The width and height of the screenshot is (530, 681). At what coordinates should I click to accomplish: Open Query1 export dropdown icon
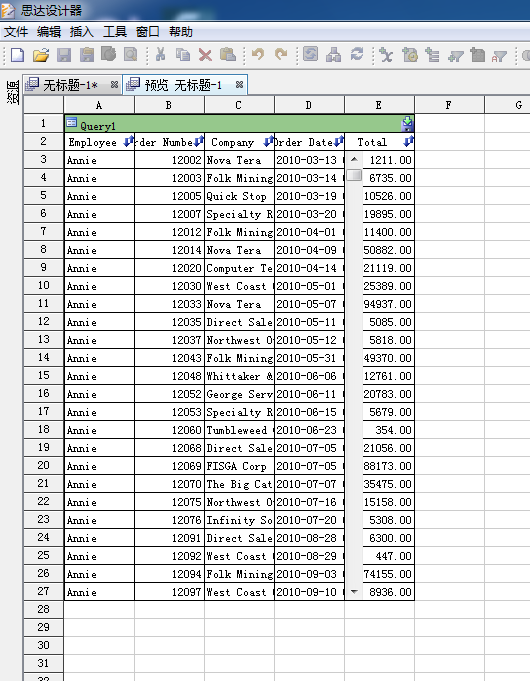407,124
